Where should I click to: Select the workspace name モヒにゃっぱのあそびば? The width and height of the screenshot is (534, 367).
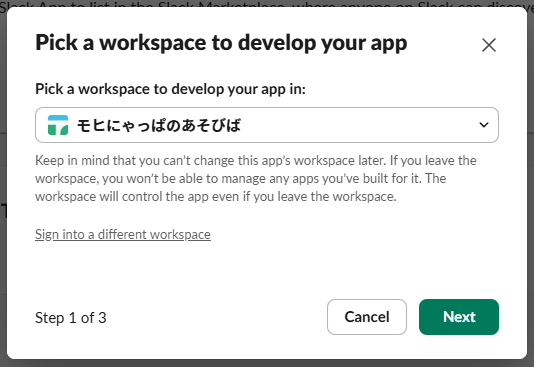159,125
